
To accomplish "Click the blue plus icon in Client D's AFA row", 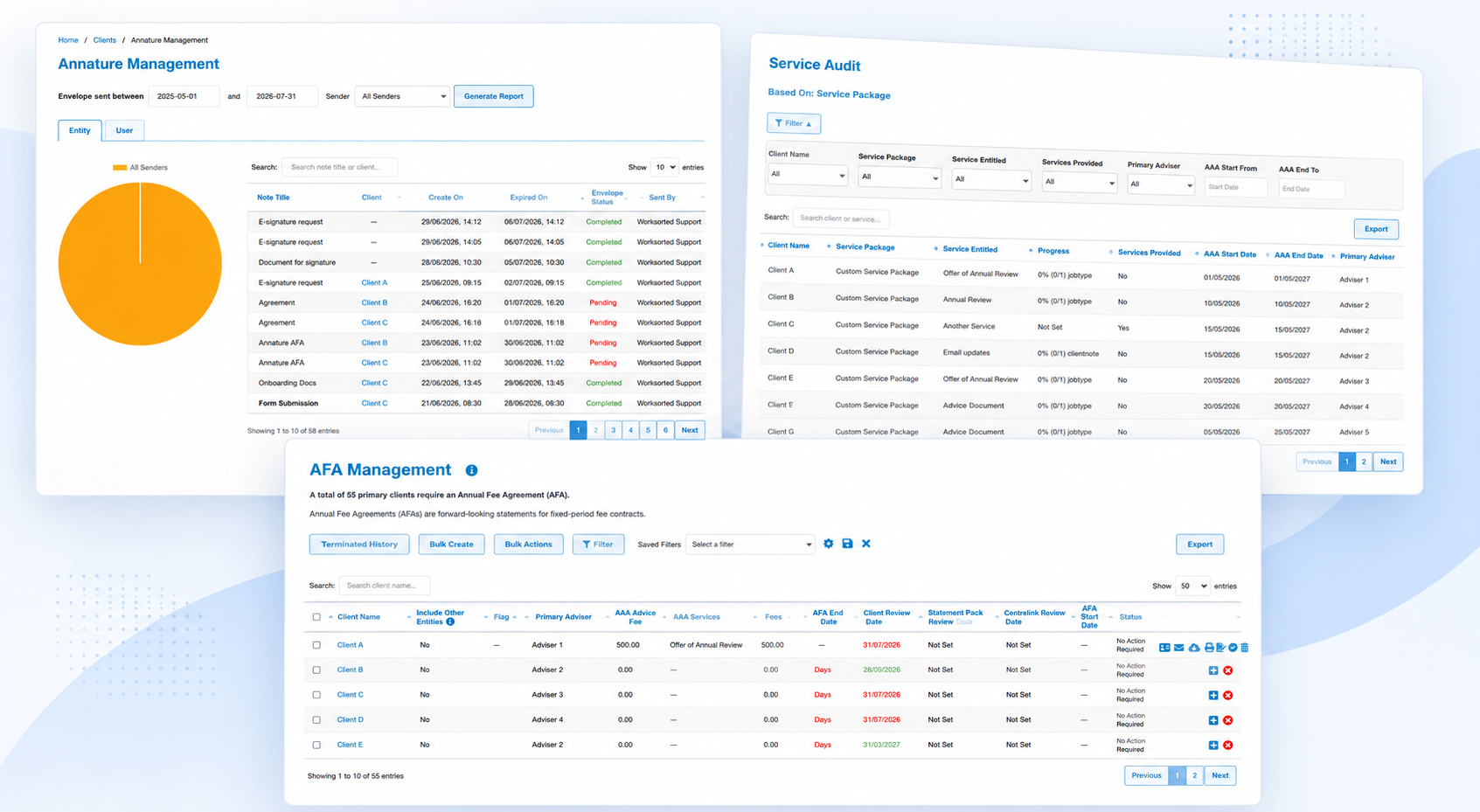I will coord(1213,720).
